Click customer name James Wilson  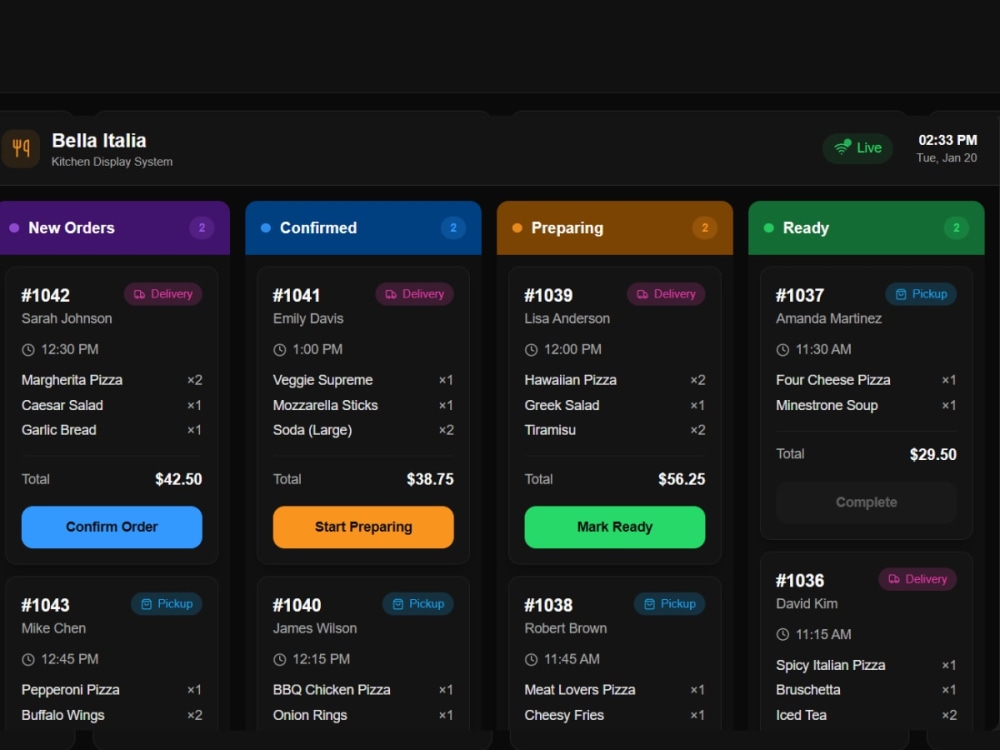[315, 628]
